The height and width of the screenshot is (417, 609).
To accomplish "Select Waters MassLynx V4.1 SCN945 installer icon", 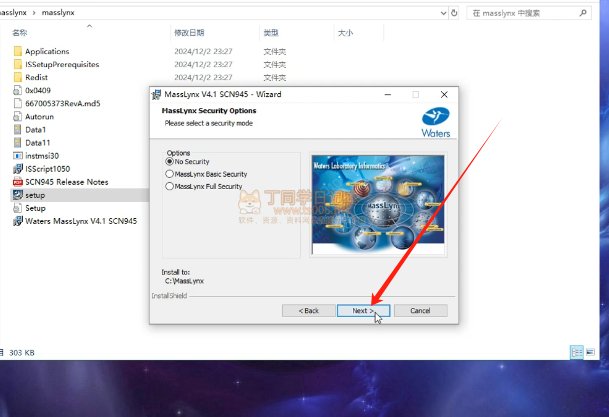I will (17, 221).
